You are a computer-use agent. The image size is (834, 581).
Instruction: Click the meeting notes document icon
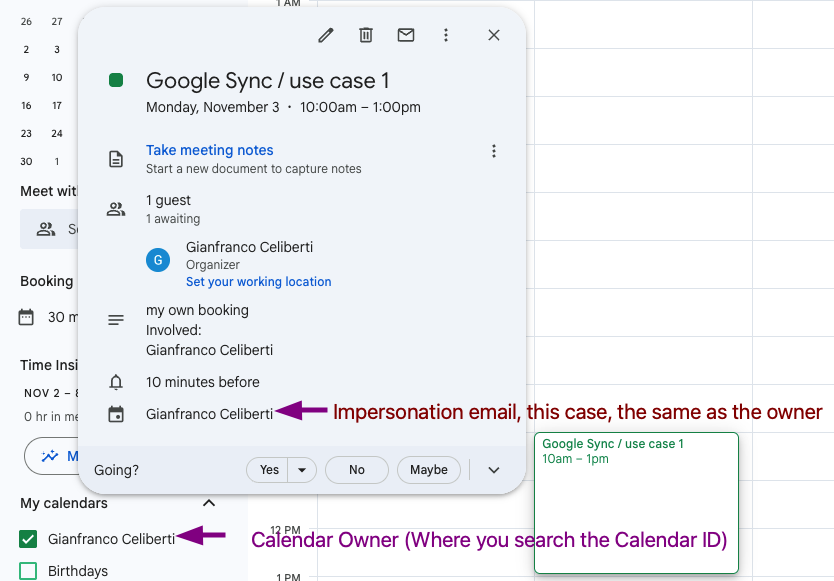pyautogui.click(x=116, y=159)
